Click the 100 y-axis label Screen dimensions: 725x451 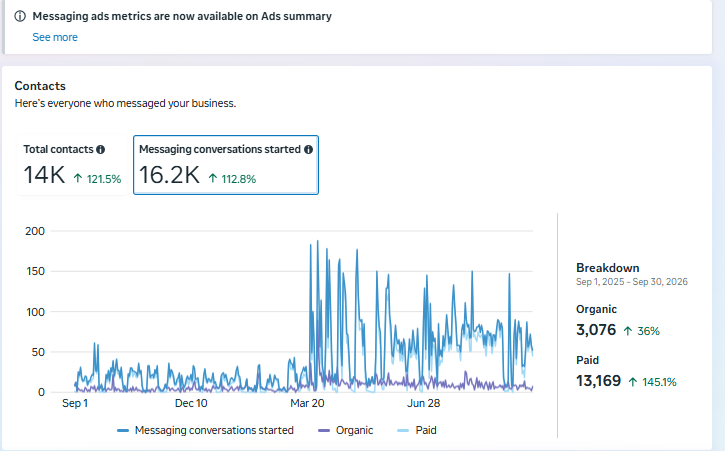[36, 312]
